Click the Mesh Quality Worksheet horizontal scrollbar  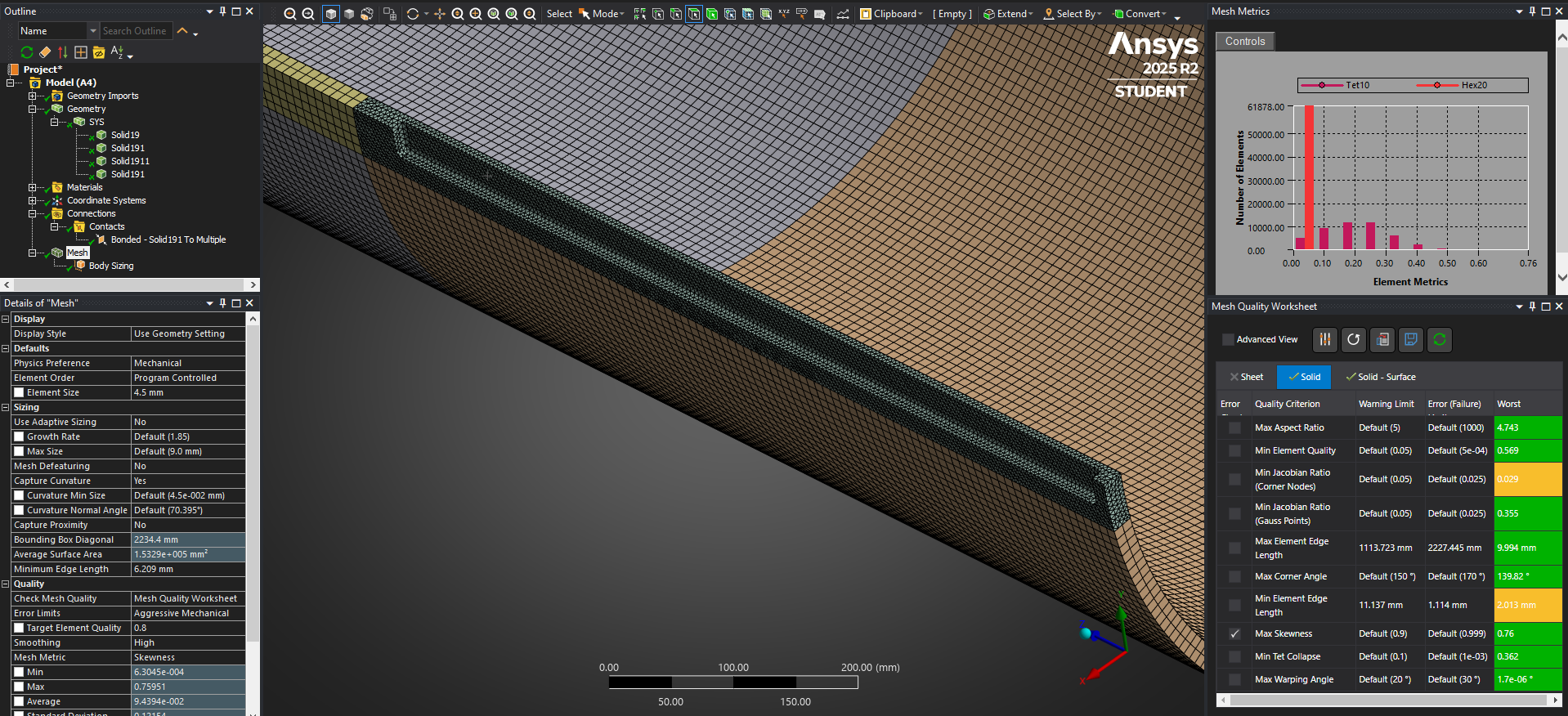click(1388, 700)
